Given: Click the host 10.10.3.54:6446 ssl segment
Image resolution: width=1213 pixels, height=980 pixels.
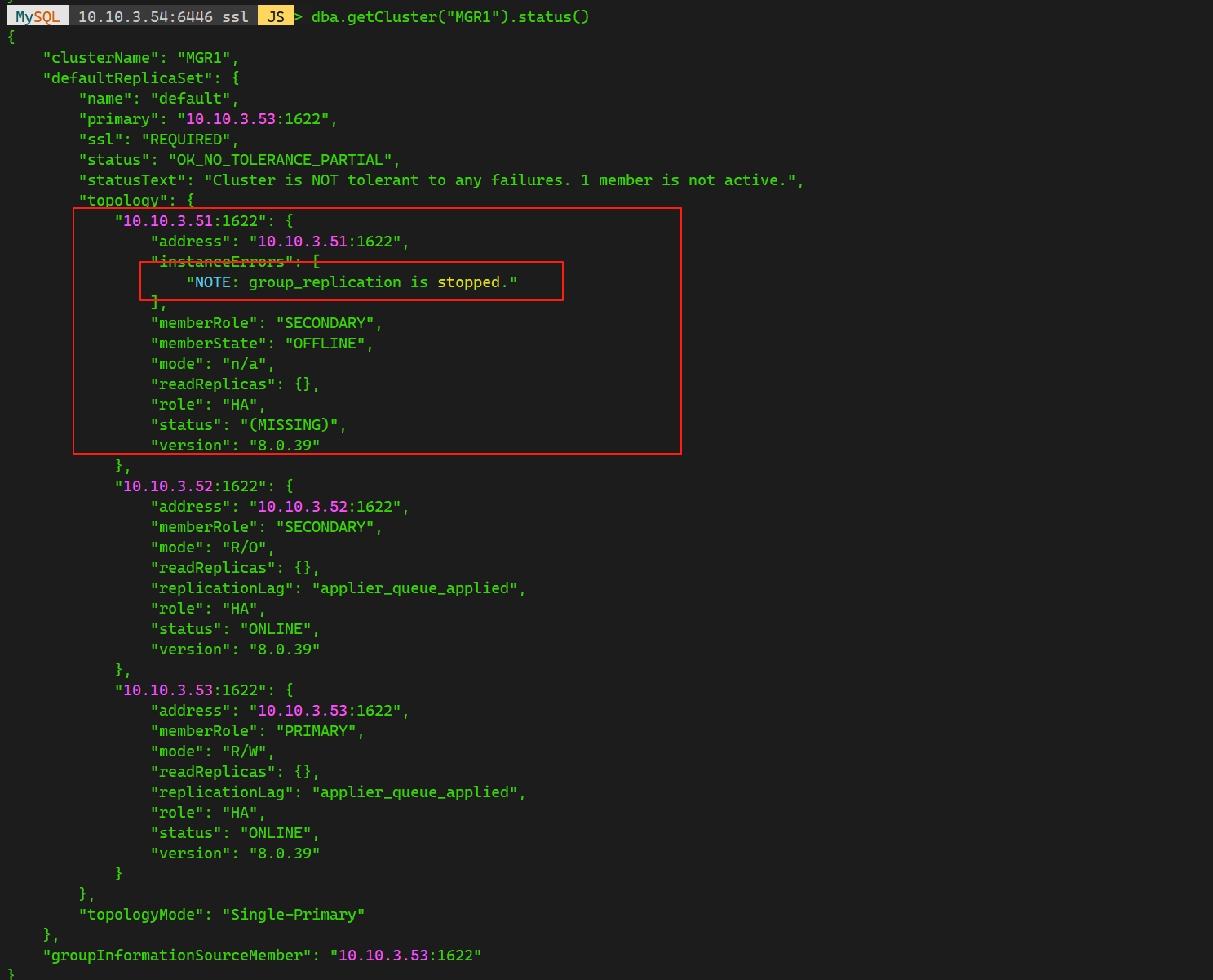Looking at the screenshot, I should [x=163, y=16].
